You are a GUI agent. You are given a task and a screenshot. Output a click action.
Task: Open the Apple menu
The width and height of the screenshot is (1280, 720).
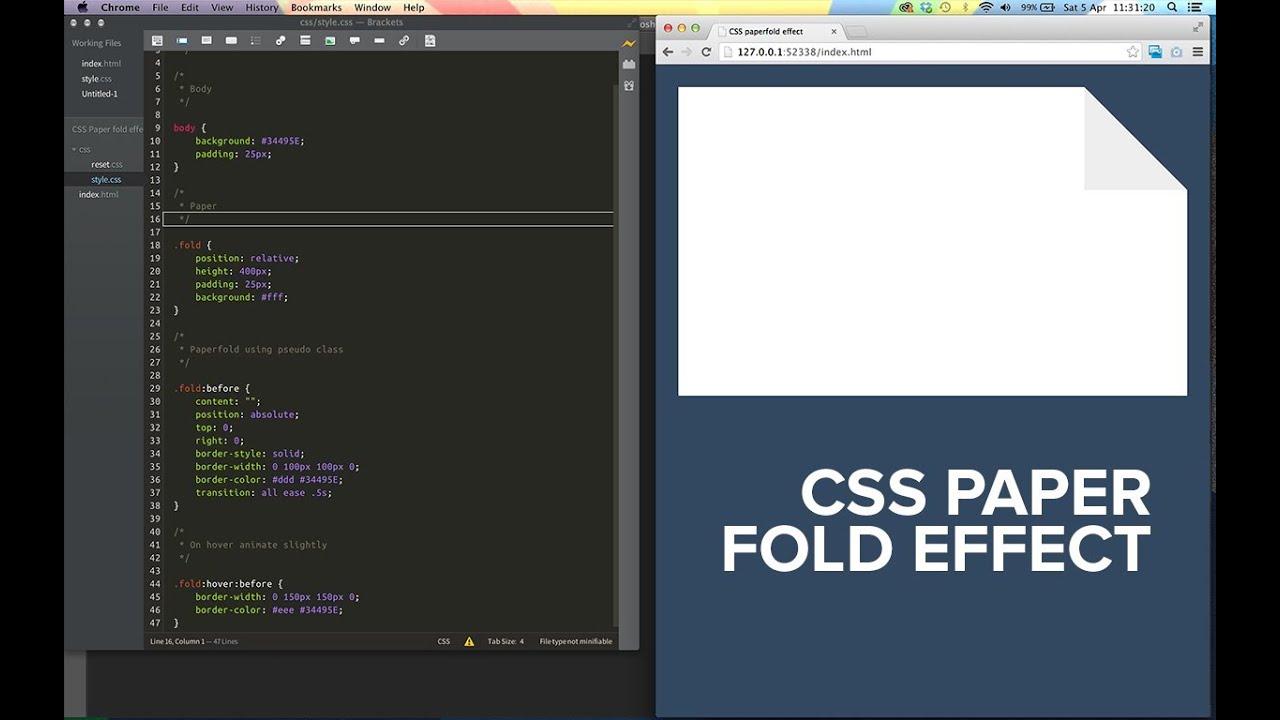(83, 7)
